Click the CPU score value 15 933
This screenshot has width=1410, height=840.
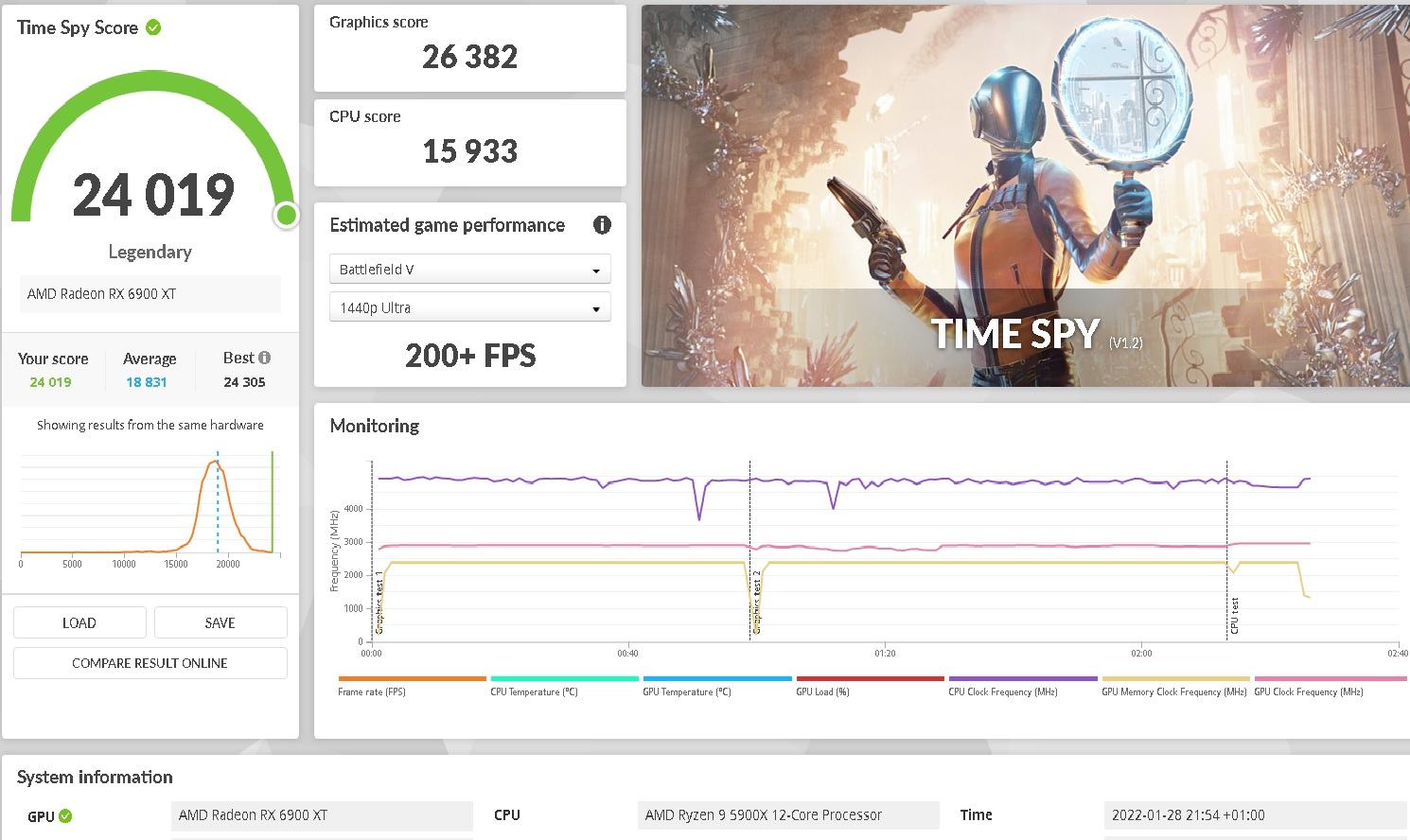point(470,151)
